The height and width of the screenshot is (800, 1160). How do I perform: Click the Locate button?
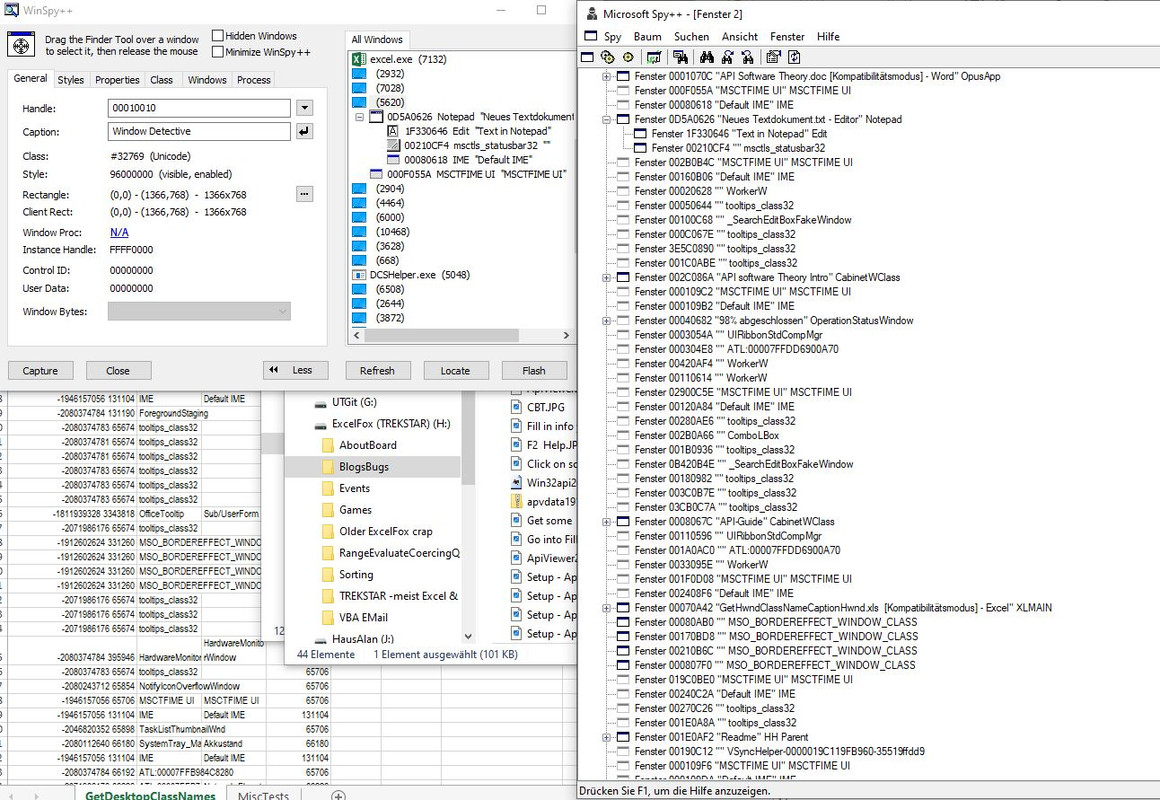[455, 371]
